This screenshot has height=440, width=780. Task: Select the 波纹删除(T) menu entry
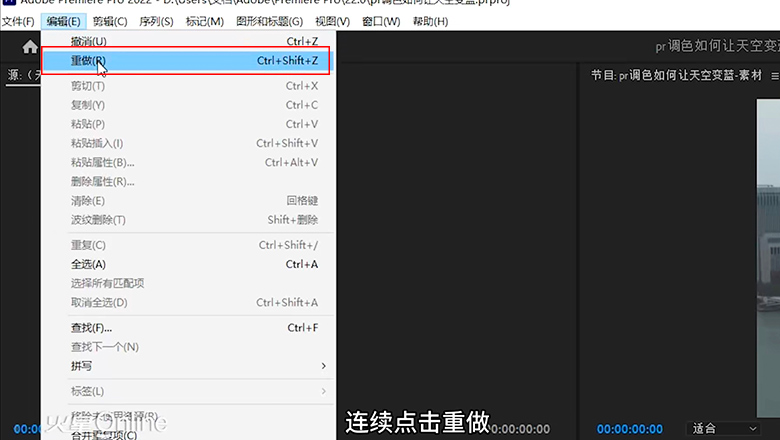[188, 220]
